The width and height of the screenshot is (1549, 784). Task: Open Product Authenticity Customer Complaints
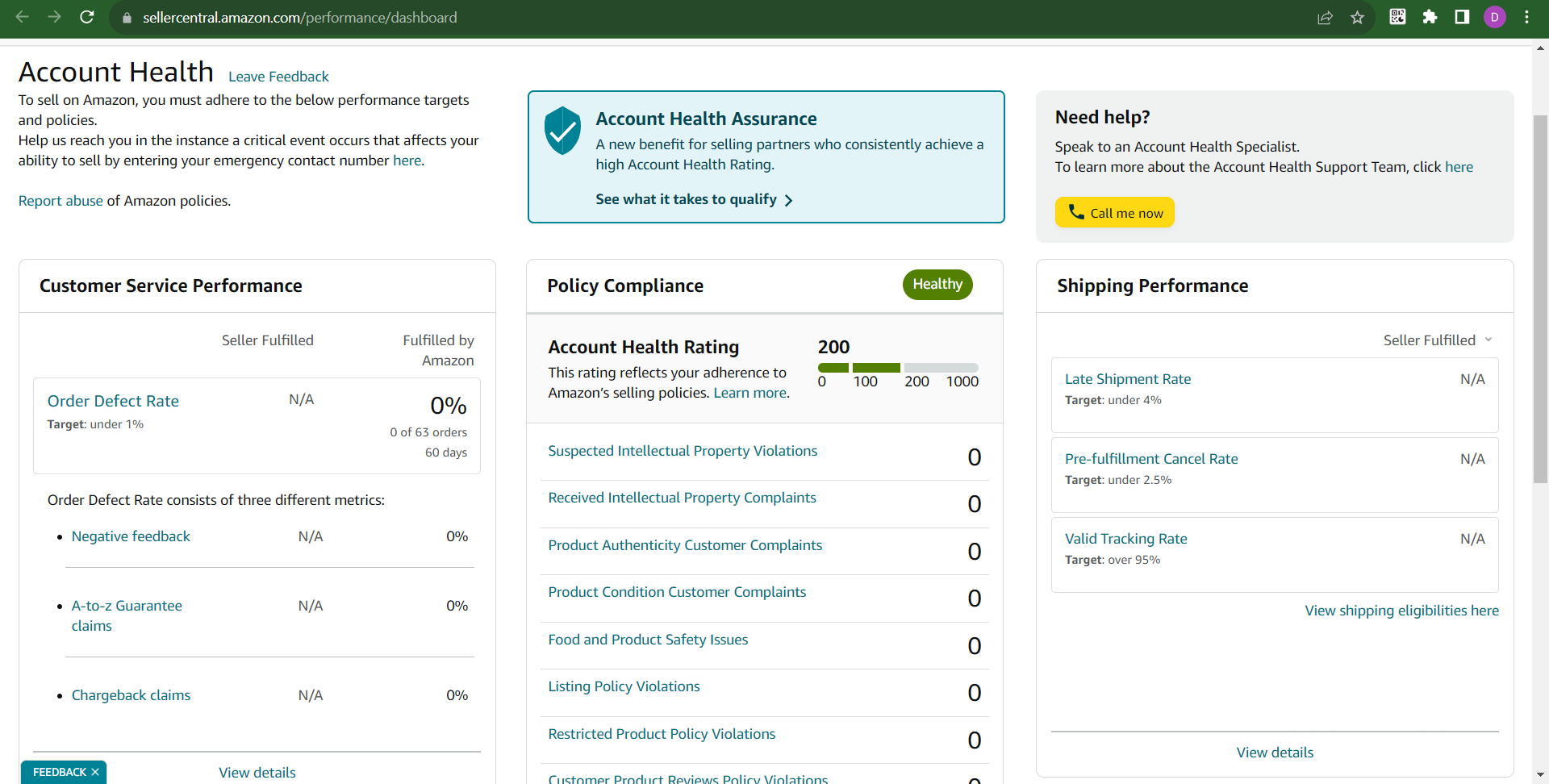pyautogui.click(x=685, y=545)
